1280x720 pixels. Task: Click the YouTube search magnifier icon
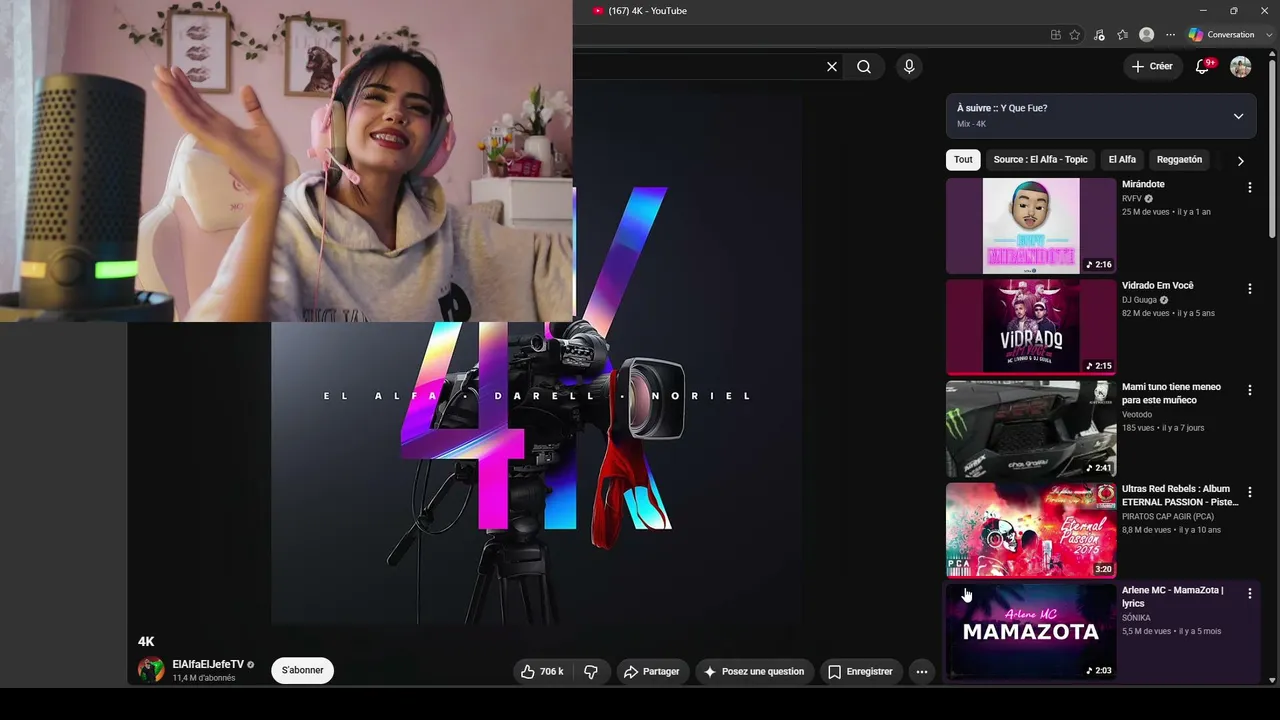click(864, 67)
